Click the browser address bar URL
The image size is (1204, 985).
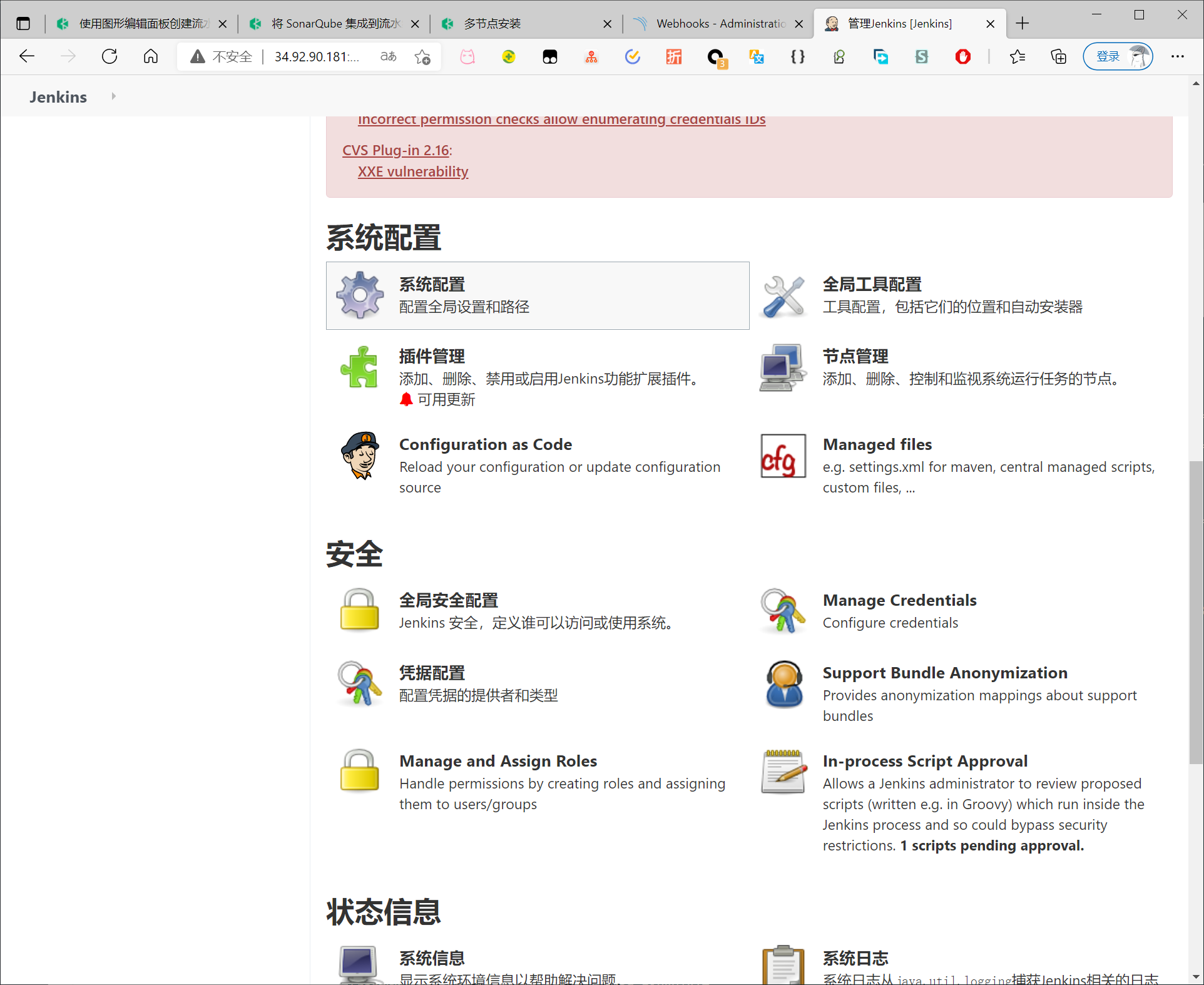tap(317, 56)
